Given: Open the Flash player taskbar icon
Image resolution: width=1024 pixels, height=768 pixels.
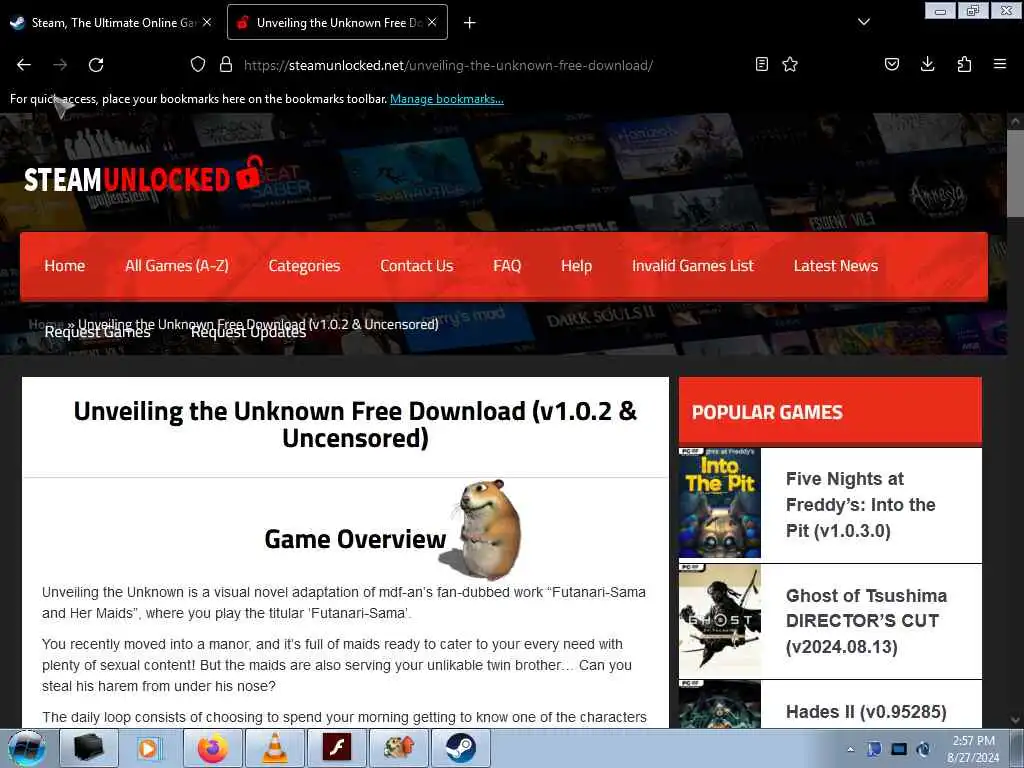Looking at the screenshot, I should [x=337, y=748].
